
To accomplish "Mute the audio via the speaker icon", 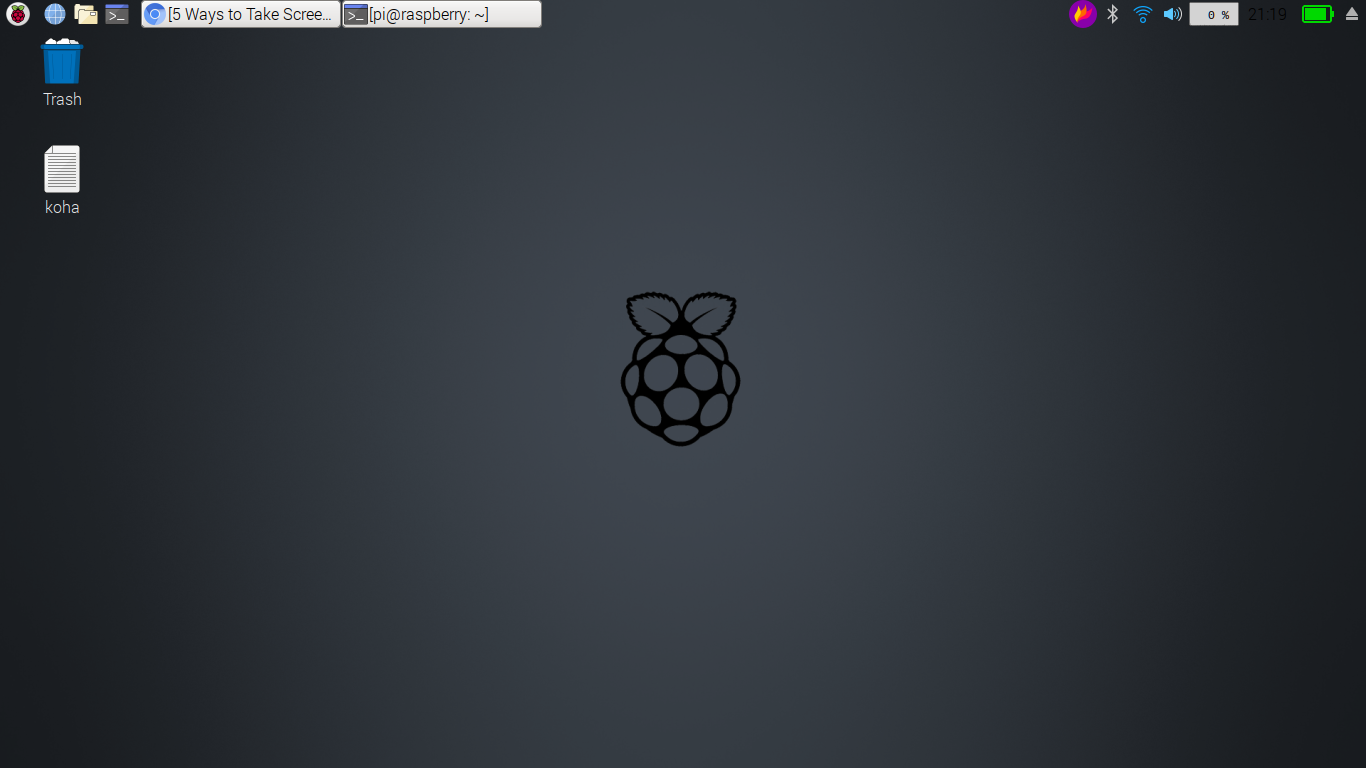I will pos(1171,14).
